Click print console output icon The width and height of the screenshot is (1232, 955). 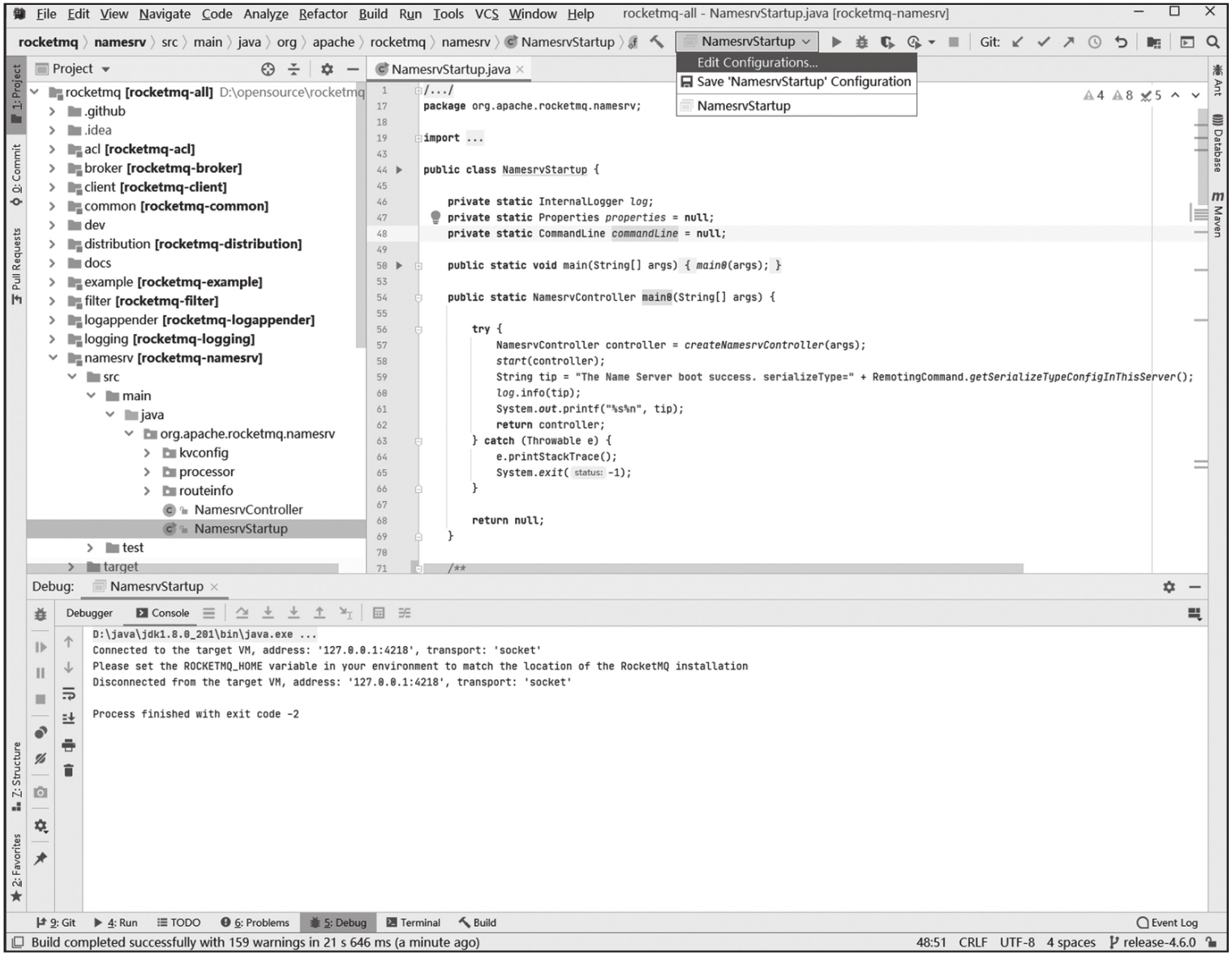coord(69,745)
